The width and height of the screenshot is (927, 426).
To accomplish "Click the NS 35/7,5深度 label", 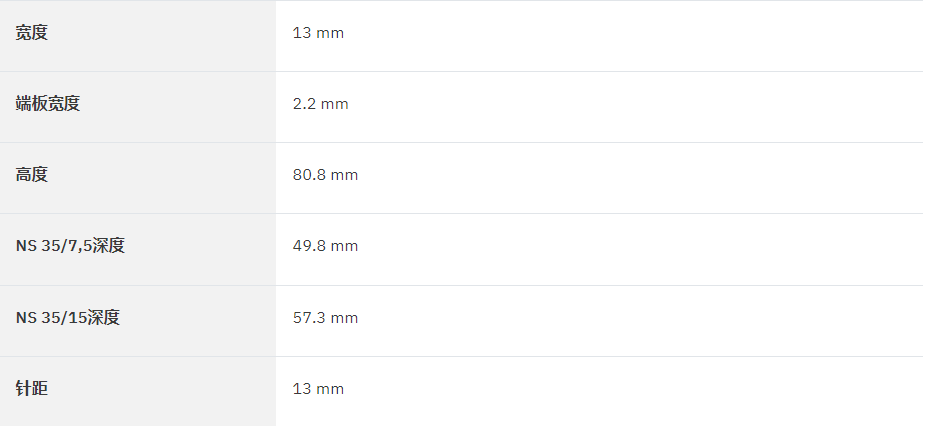I will pos(70,245).
